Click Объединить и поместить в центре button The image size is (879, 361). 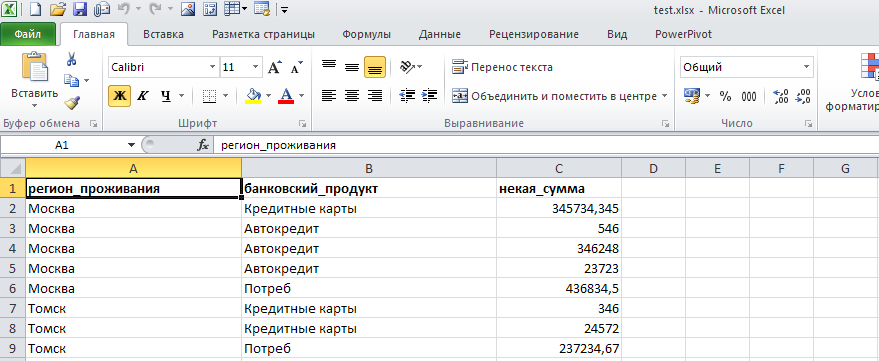554,96
